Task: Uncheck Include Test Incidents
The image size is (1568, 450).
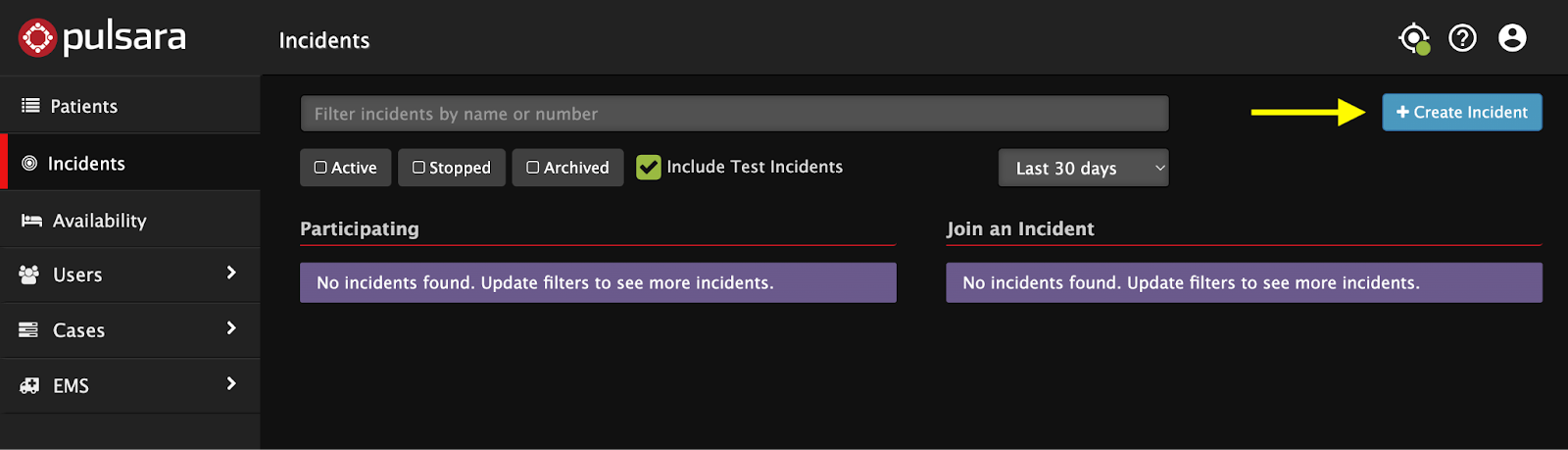Action: 648,168
